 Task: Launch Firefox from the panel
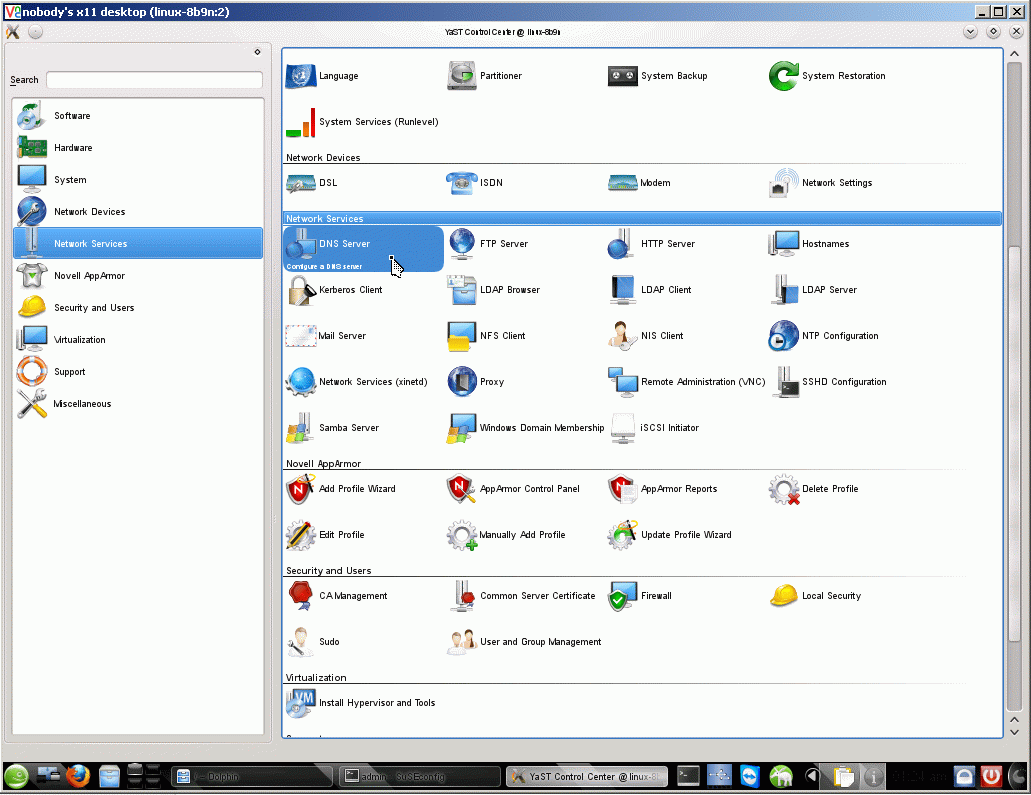(77, 777)
